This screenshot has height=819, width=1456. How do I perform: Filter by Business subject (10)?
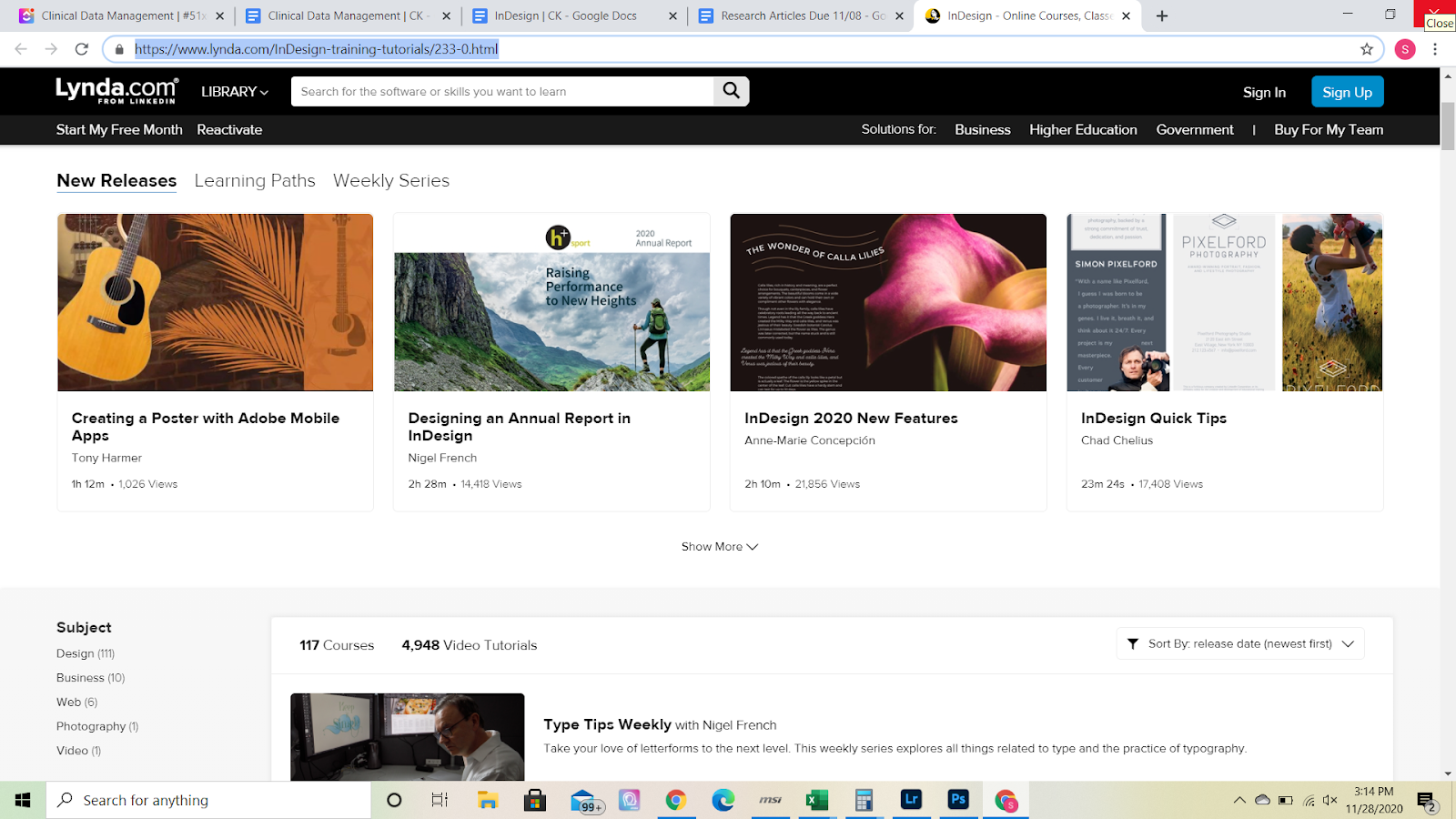click(x=91, y=678)
